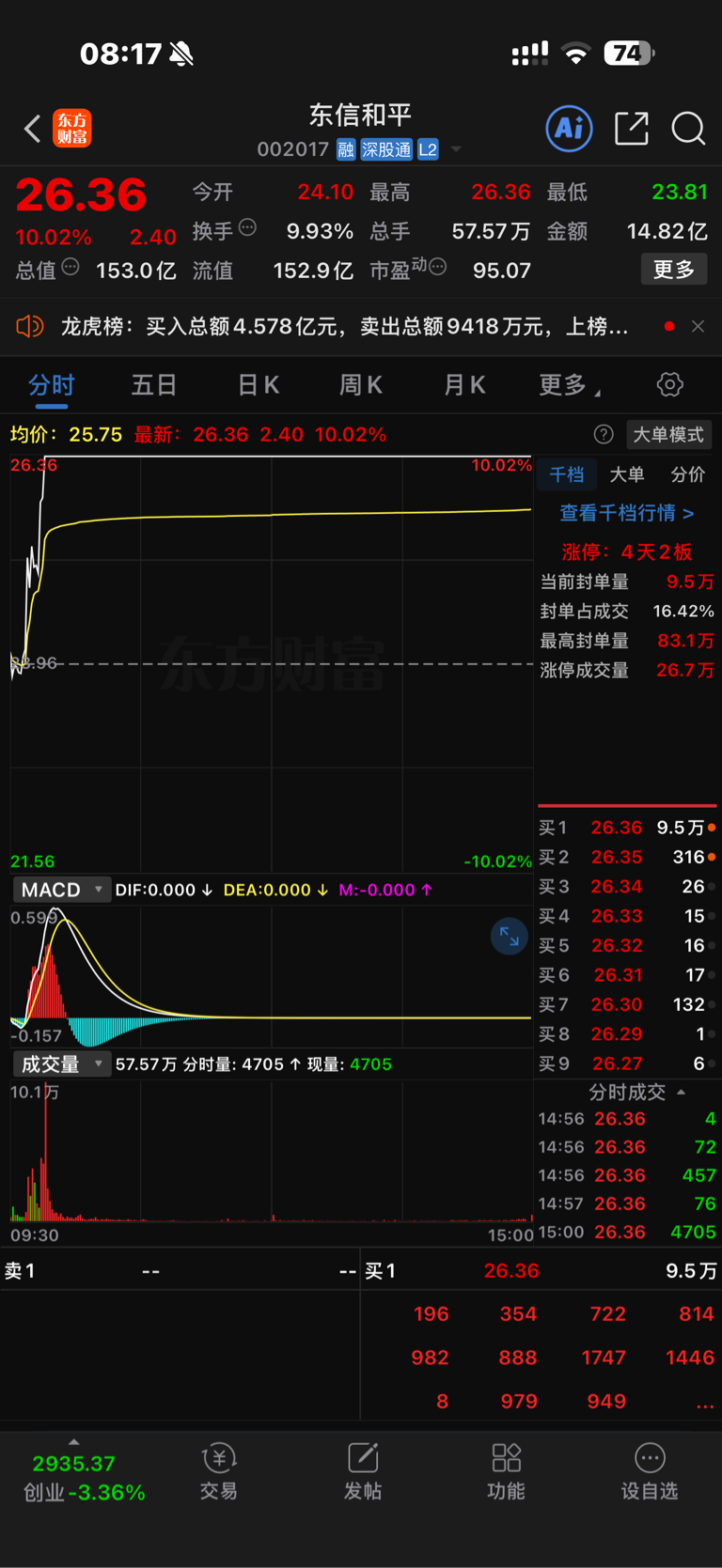Tap the 买7 26.30 order row
The height and width of the screenshot is (1568, 722).
[627, 1004]
